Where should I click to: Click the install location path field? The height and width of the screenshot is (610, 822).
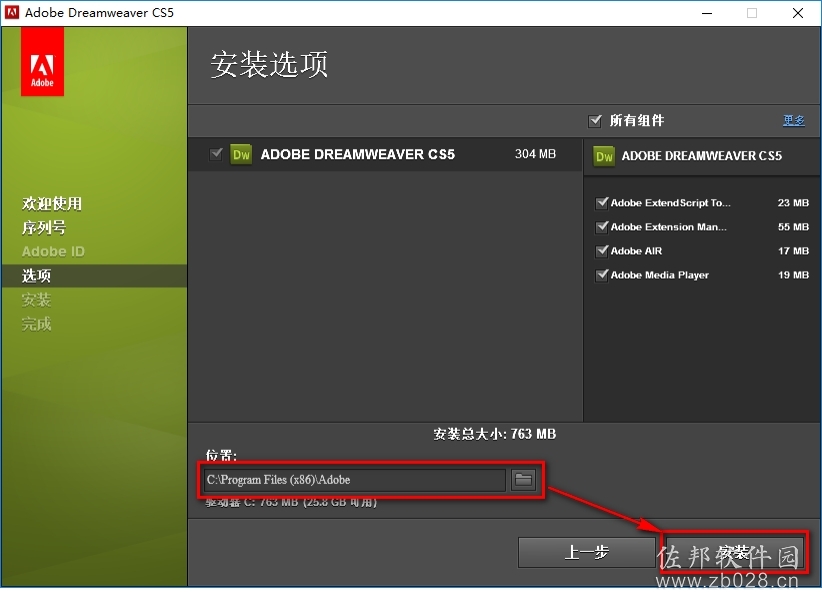click(355, 480)
